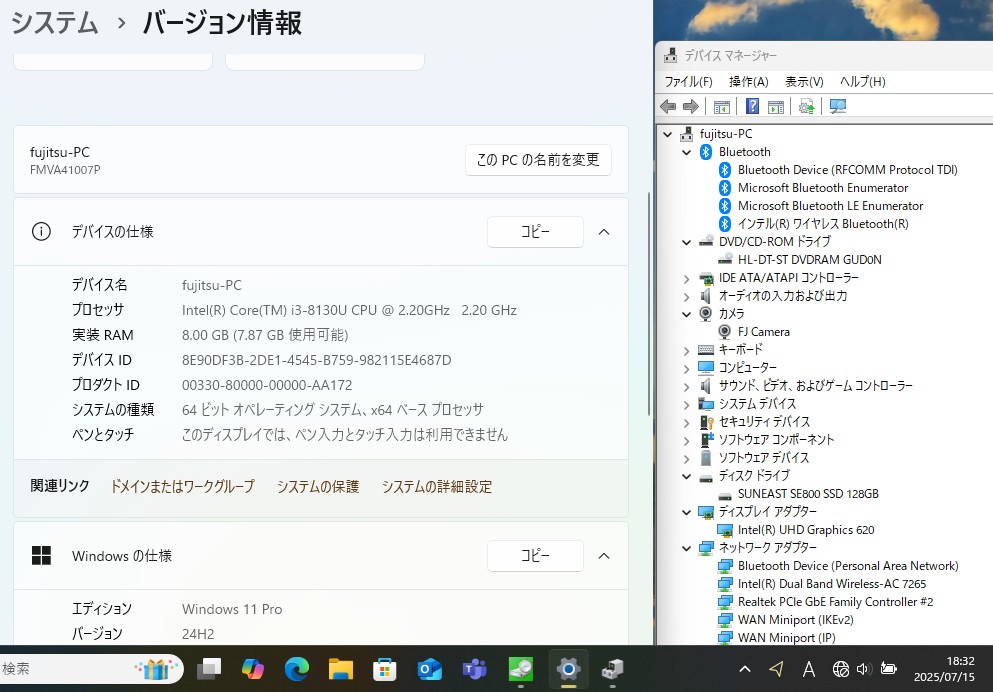Select Microsoft Bluetooth LE Enumerator

830,206
